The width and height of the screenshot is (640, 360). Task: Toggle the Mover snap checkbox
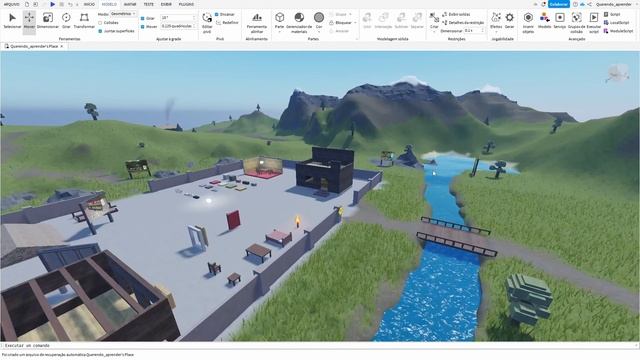click(142, 27)
